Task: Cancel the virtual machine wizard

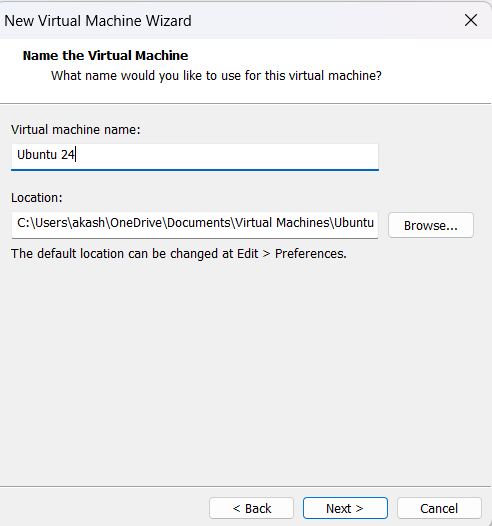Action: click(x=439, y=508)
